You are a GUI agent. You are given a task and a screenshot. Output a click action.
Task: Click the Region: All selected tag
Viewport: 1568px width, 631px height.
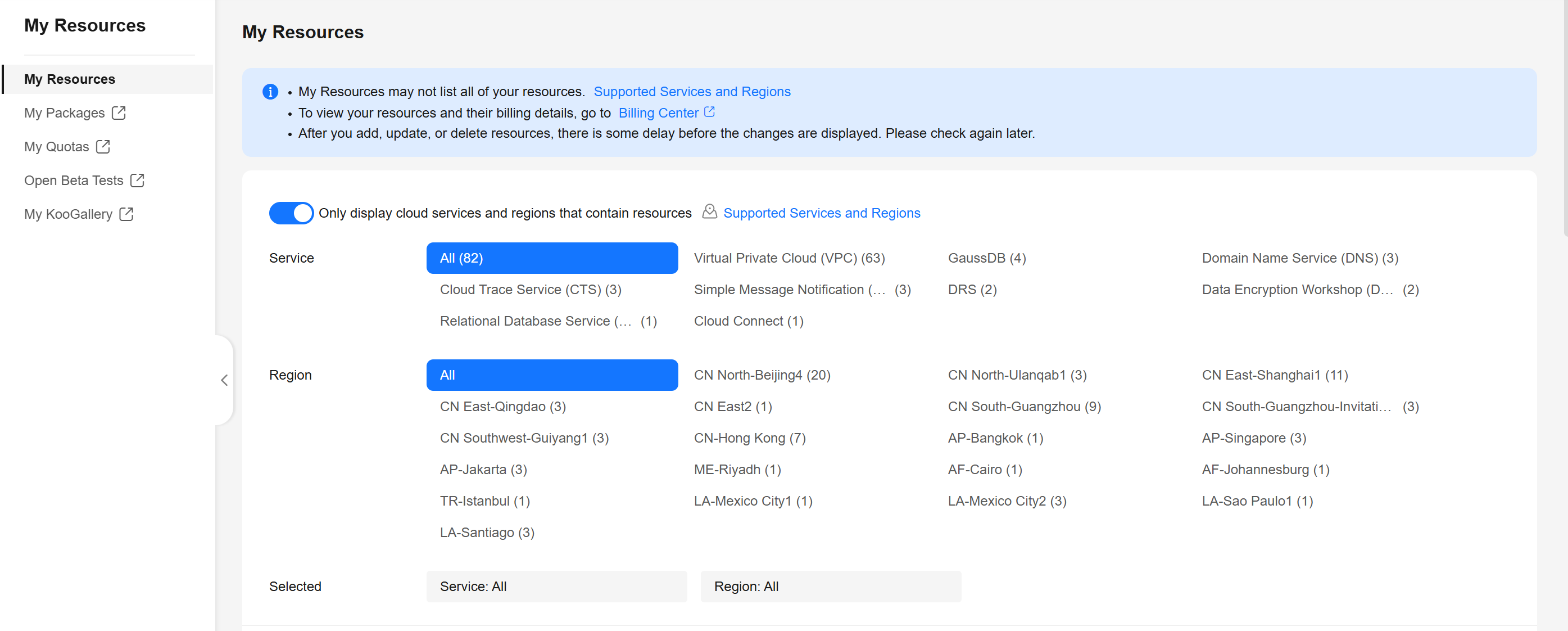[x=830, y=587]
